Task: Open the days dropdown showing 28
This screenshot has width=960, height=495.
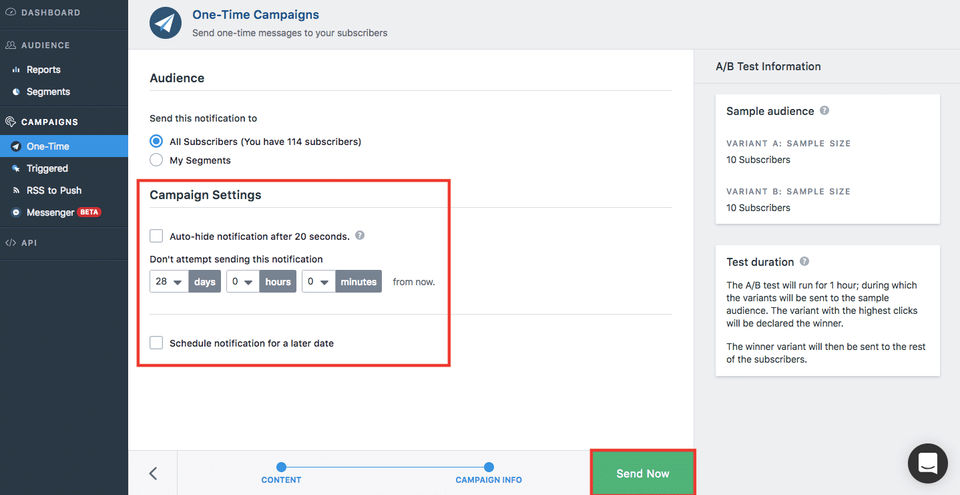Action: [x=169, y=282]
